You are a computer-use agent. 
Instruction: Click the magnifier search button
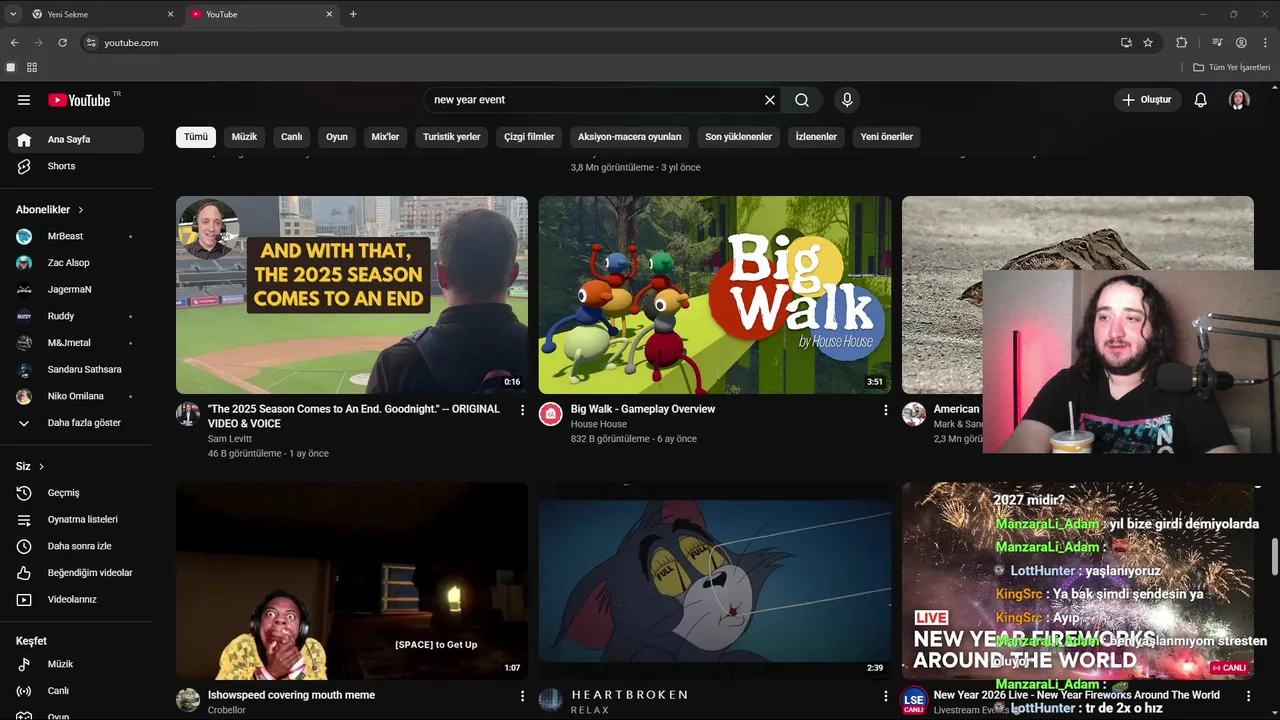802,100
